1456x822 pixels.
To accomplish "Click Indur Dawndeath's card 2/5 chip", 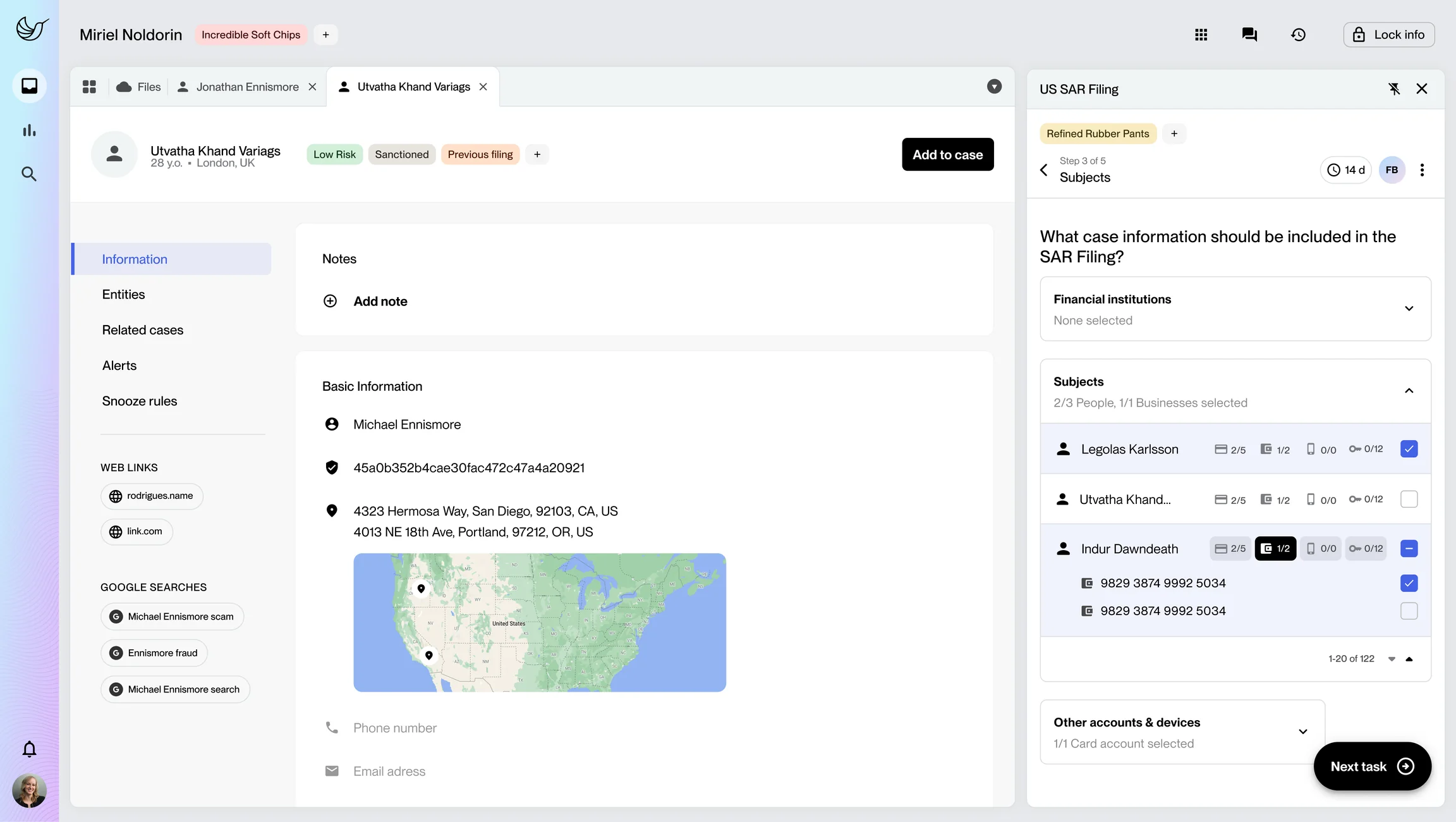I will click(1230, 549).
